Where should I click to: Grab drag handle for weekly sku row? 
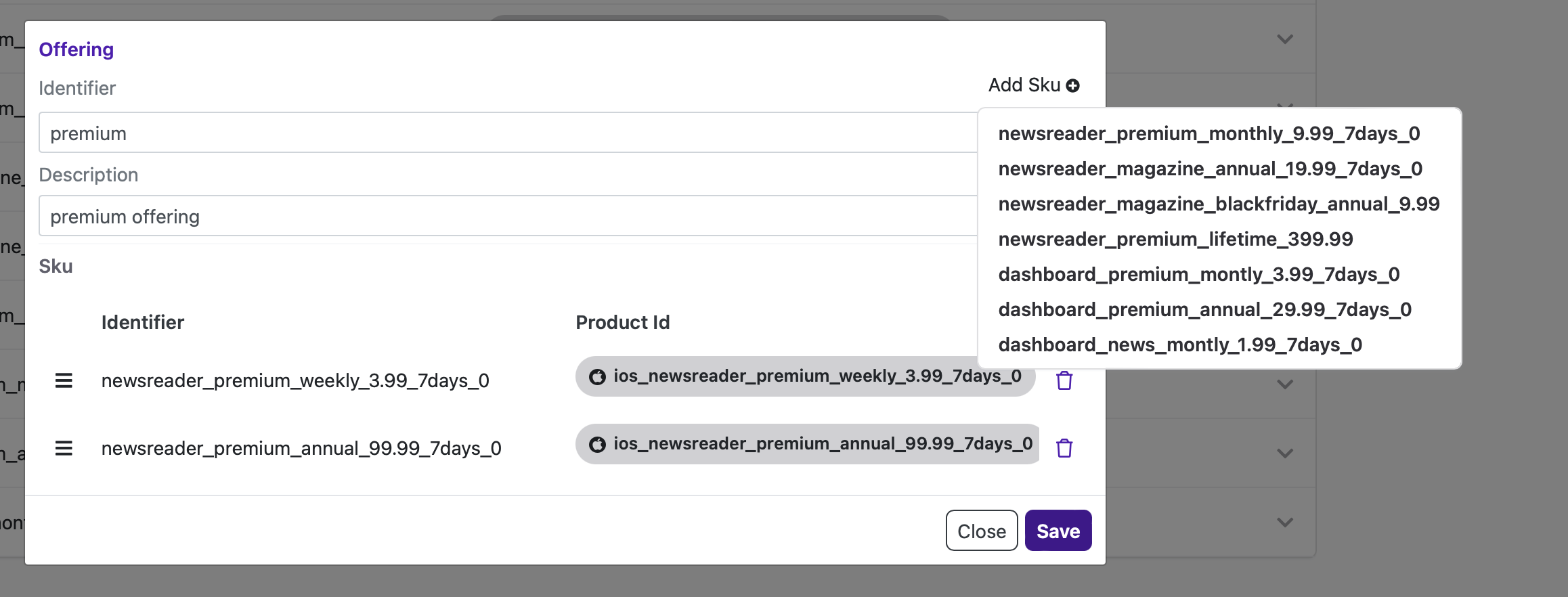pos(64,380)
